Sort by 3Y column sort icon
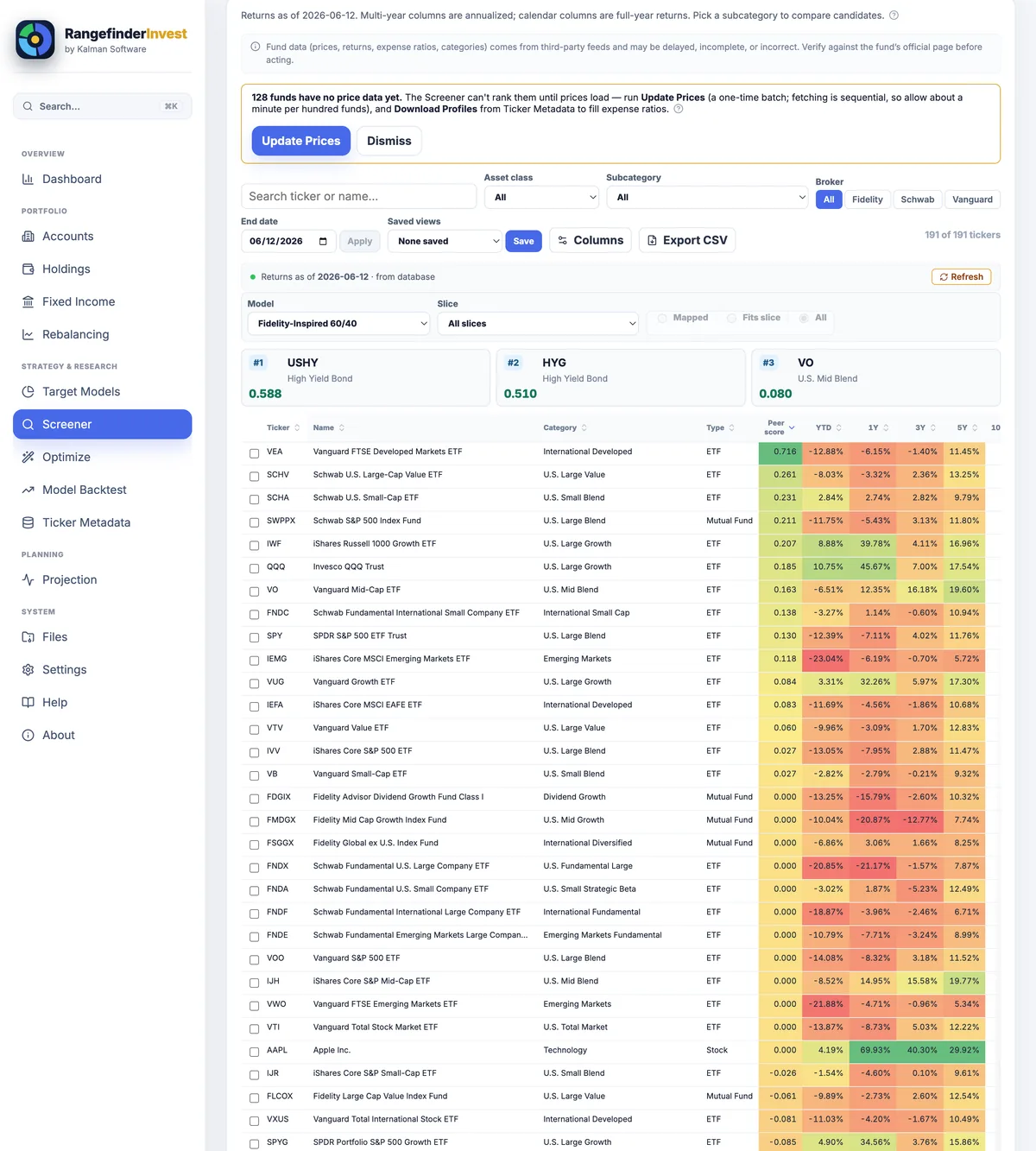The height and width of the screenshot is (1151, 1036). coord(932,427)
